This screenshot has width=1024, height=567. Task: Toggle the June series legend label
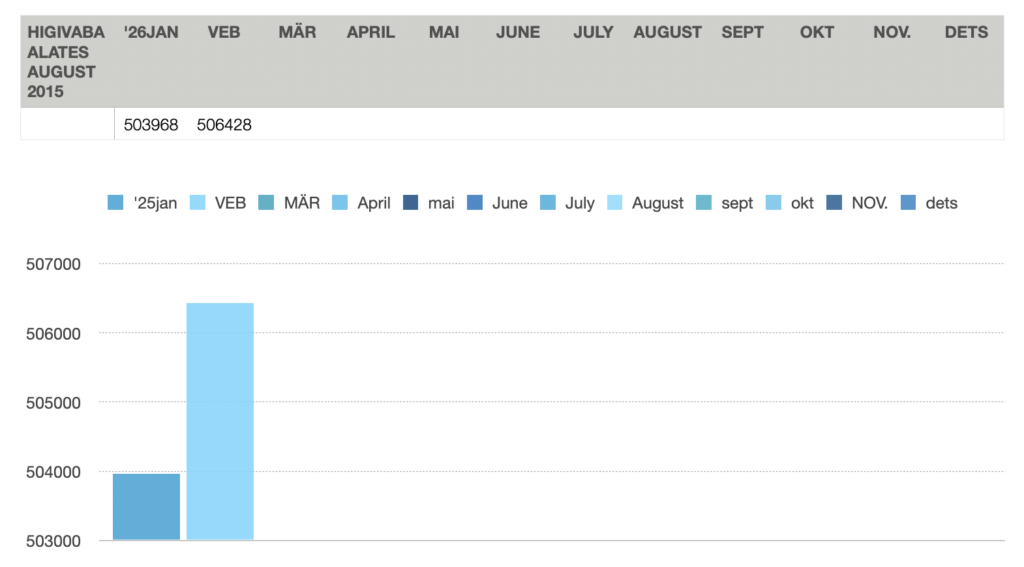(509, 203)
